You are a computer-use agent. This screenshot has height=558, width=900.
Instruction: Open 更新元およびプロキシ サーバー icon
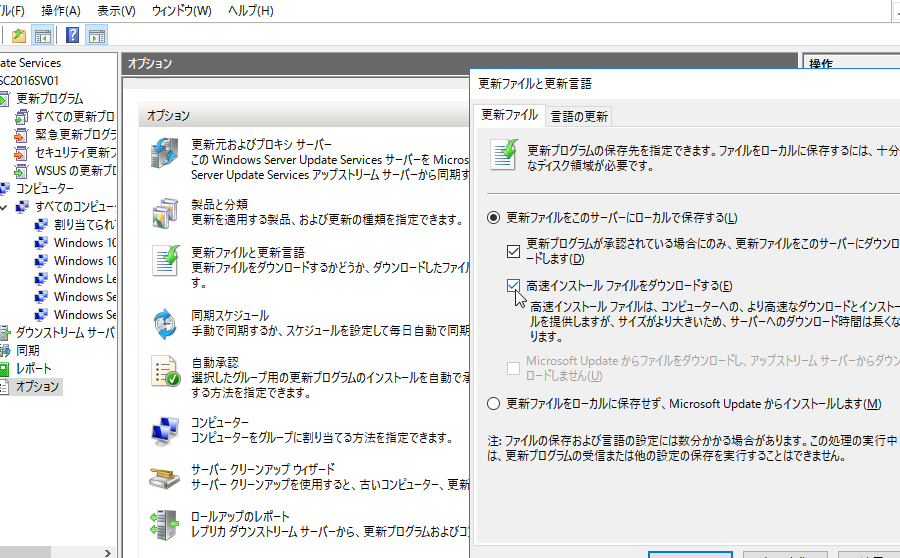point(164,153)
